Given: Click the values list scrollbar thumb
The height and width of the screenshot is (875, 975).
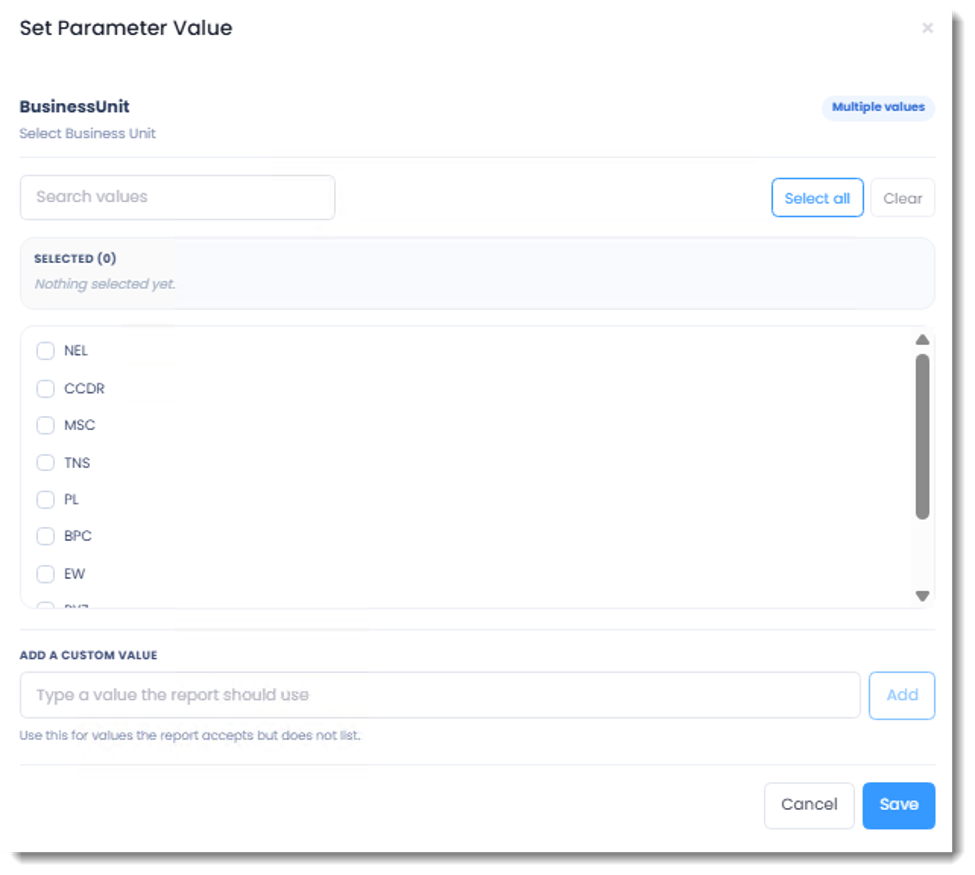Looking at the screenshot, I should [x=922, y=437].
